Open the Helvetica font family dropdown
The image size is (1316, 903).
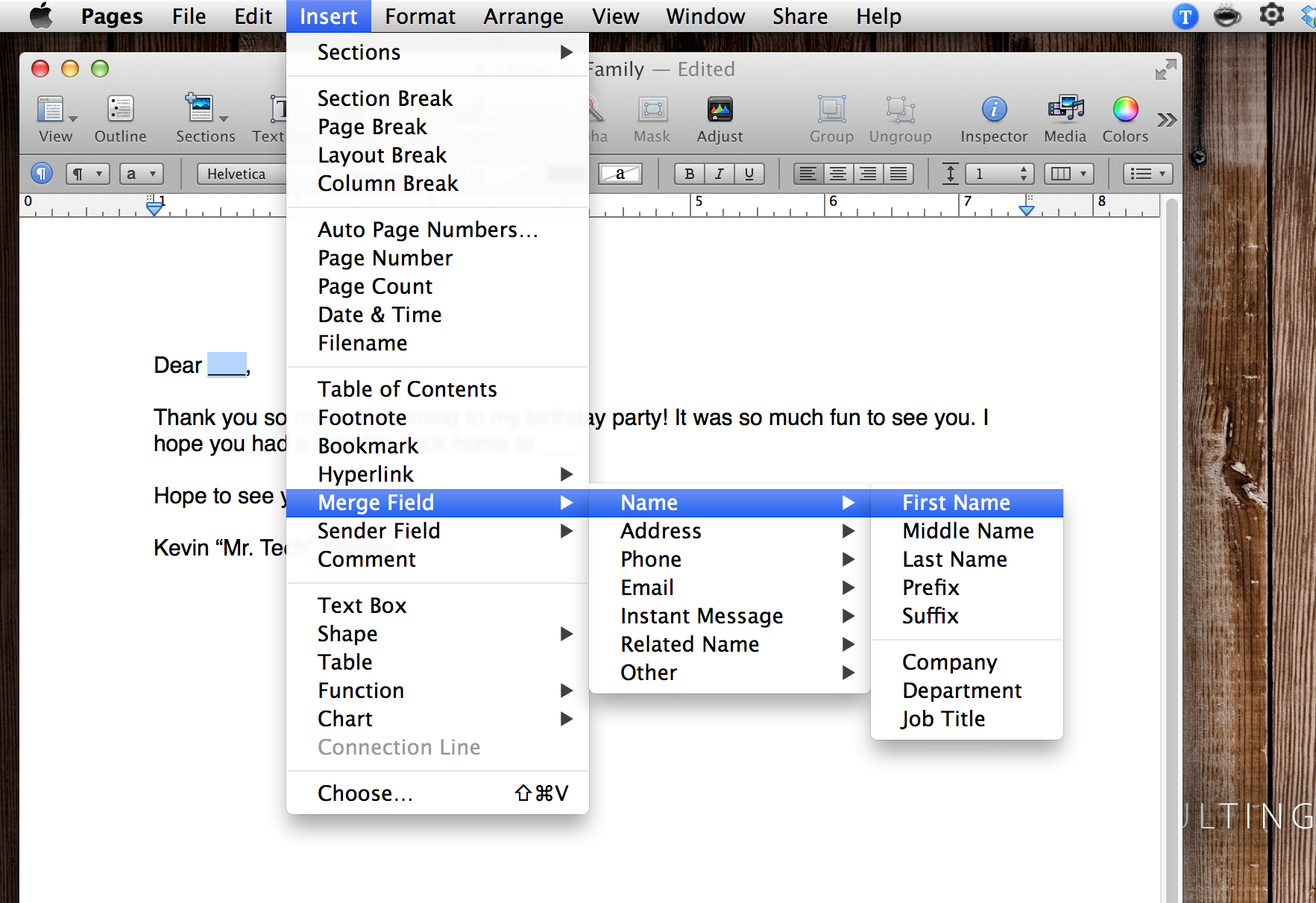point(242,174)
